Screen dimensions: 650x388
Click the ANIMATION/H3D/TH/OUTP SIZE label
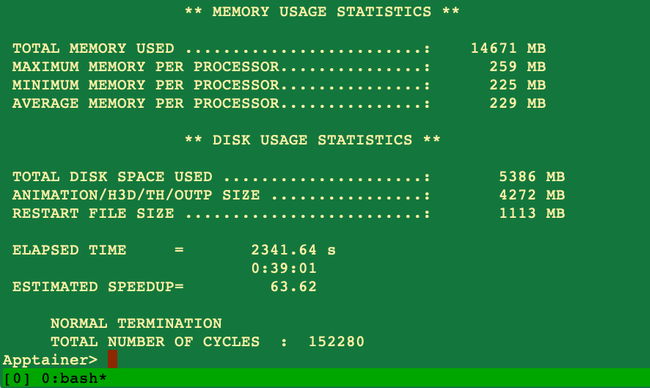[x=136, y=195]
